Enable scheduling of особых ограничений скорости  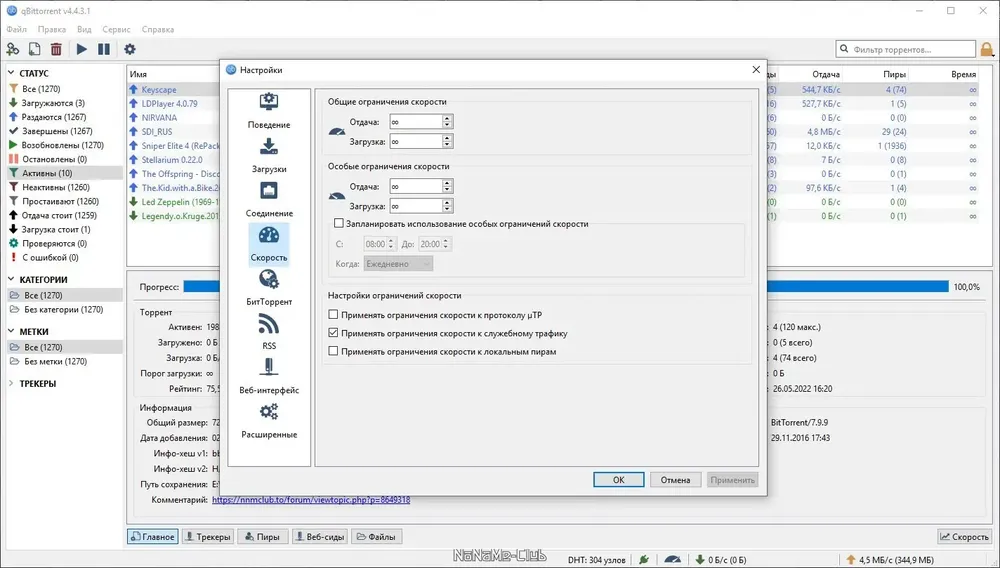(339, 224)
